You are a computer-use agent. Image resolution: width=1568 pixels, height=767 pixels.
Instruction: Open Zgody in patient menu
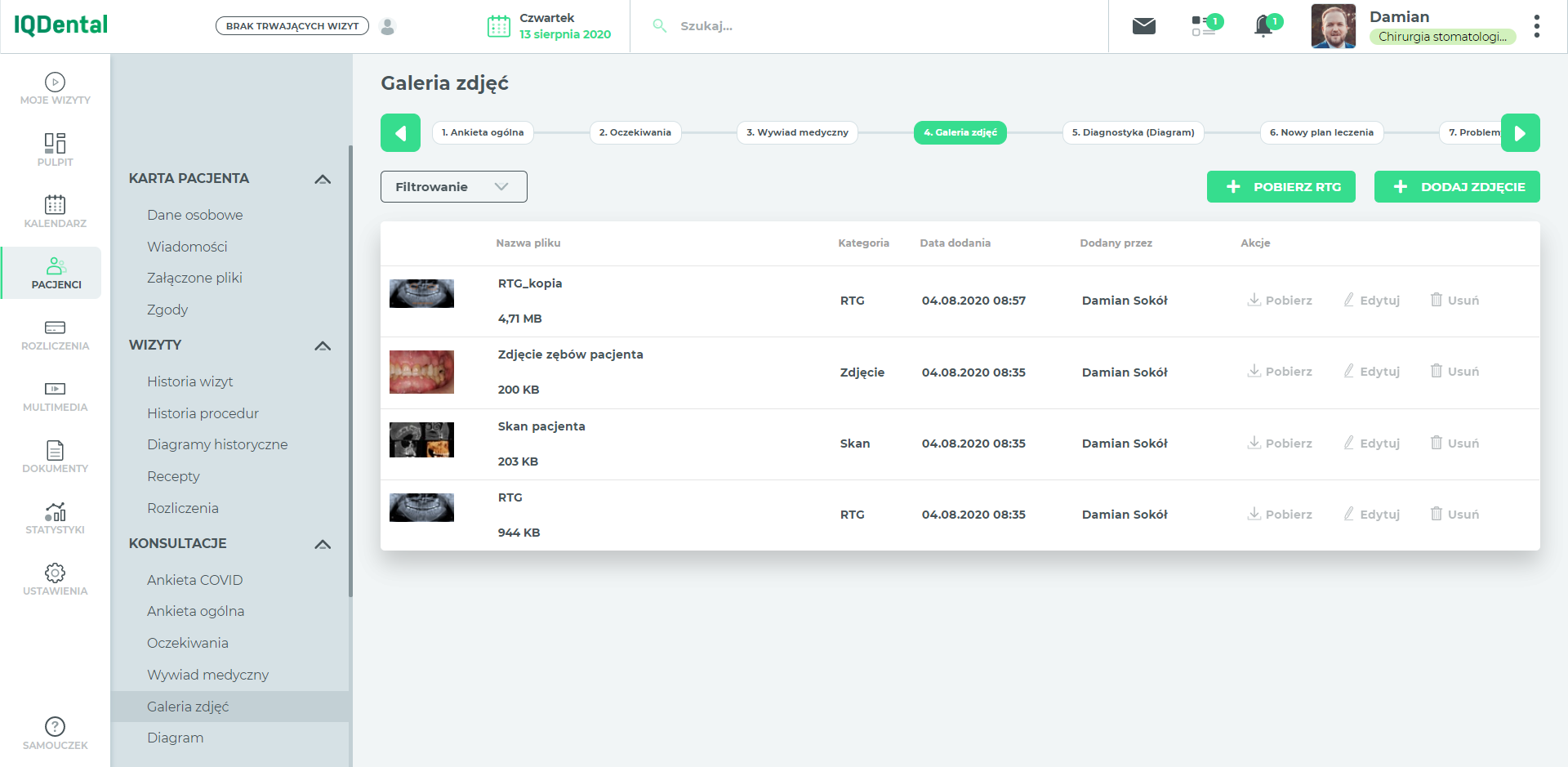(x=167, y=310)
